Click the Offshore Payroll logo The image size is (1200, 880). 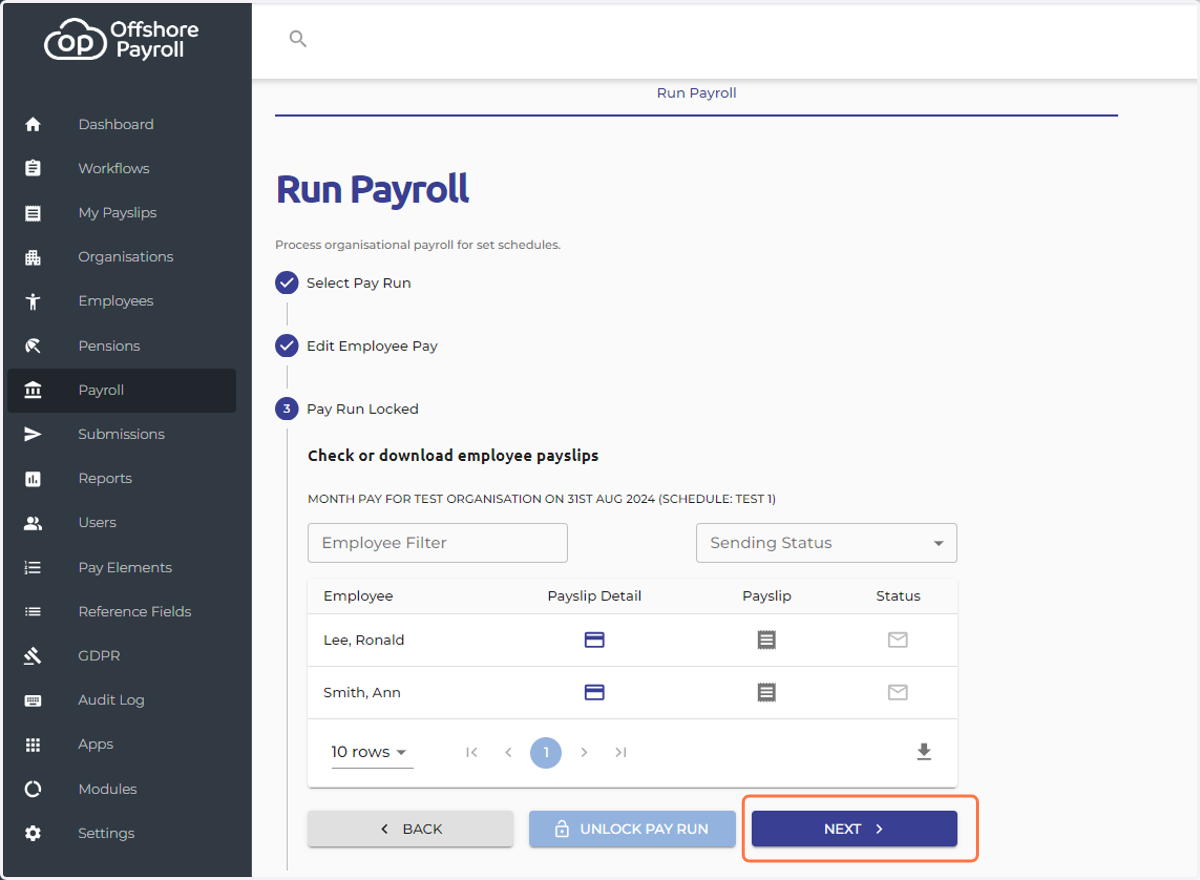coord(121,39)
